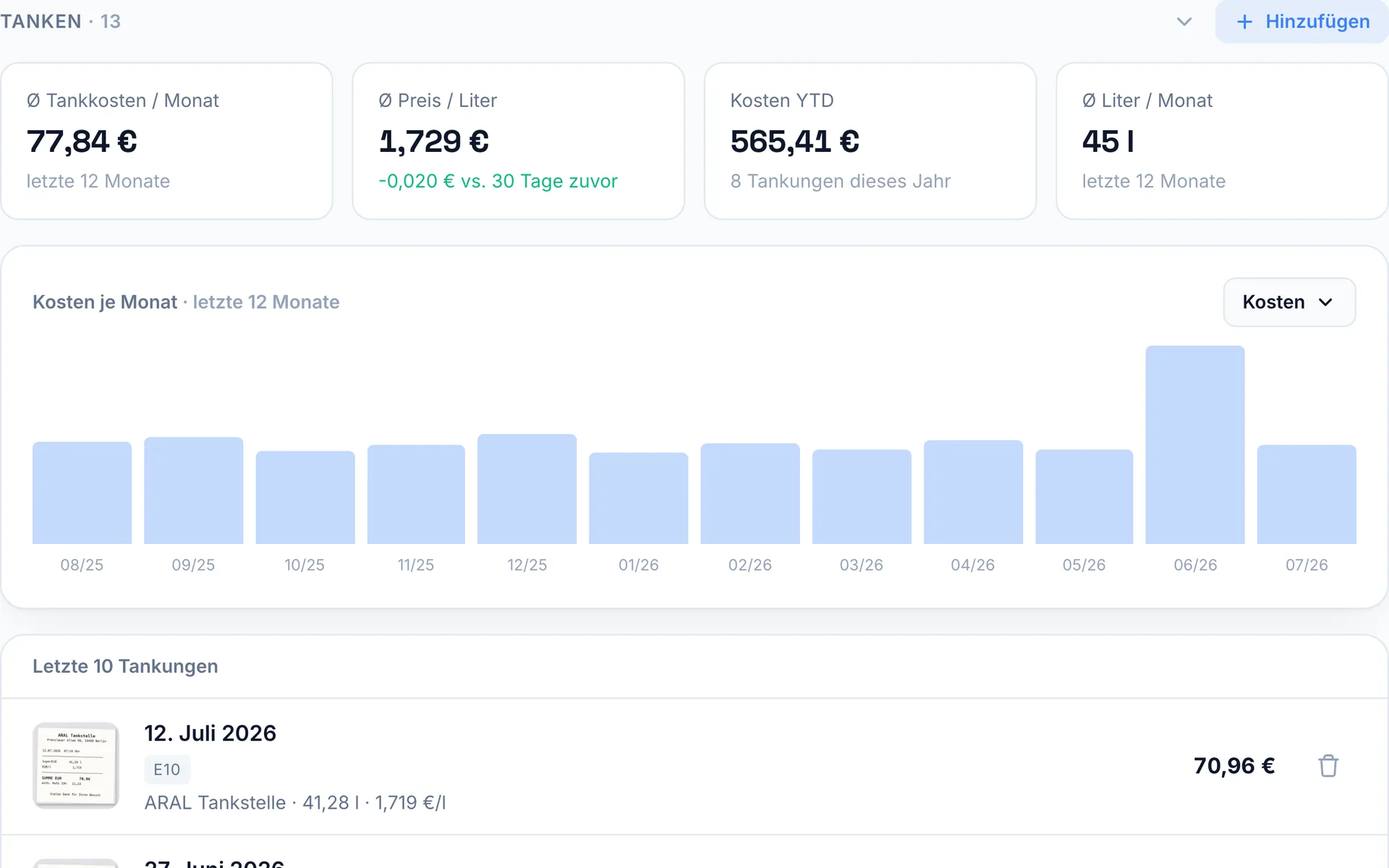
Task: Select the 08/25 bar in chart
Action: tap(82, 493)
